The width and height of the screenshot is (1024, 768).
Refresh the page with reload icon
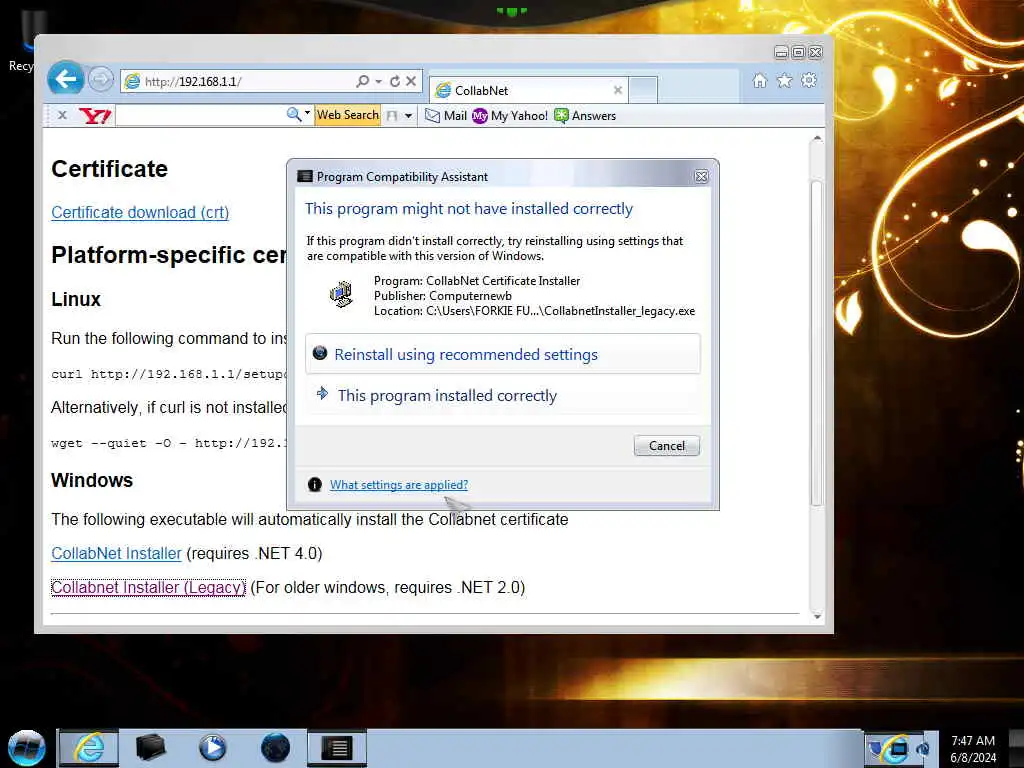tap(395, 81)
